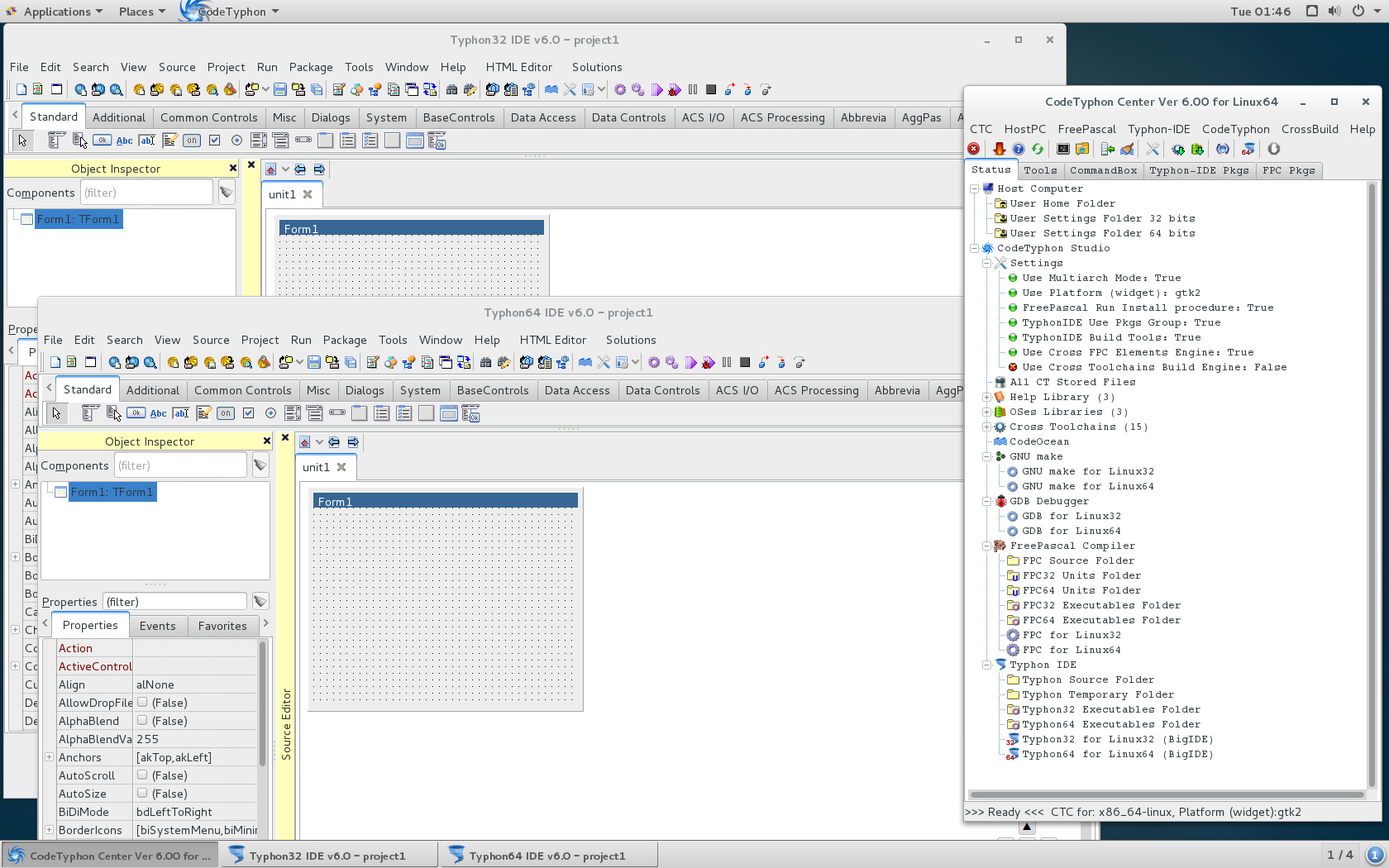
Task: Expand the Cross Toolchains (15) node
Action: pyautogui.click(x=986, y=427)
